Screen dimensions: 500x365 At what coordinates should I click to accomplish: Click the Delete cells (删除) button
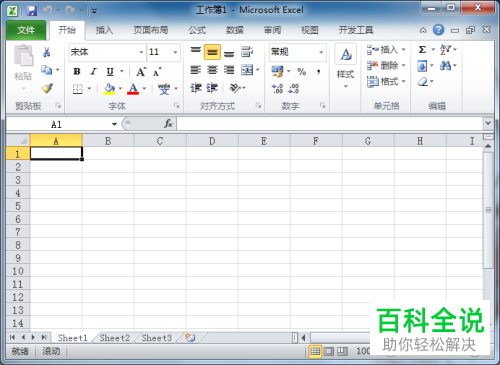click(x=386, y=65)
